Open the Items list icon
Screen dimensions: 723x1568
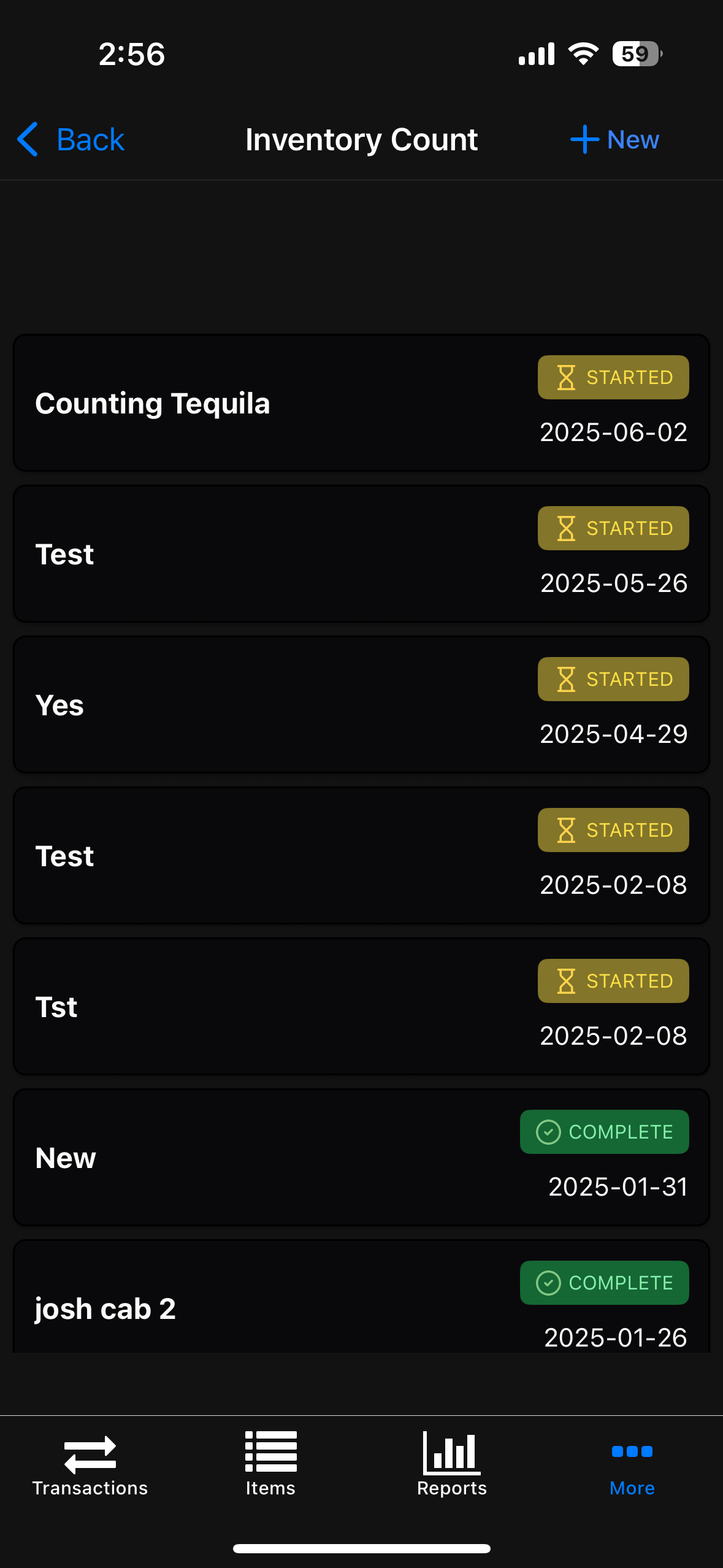pos(270,1451)
